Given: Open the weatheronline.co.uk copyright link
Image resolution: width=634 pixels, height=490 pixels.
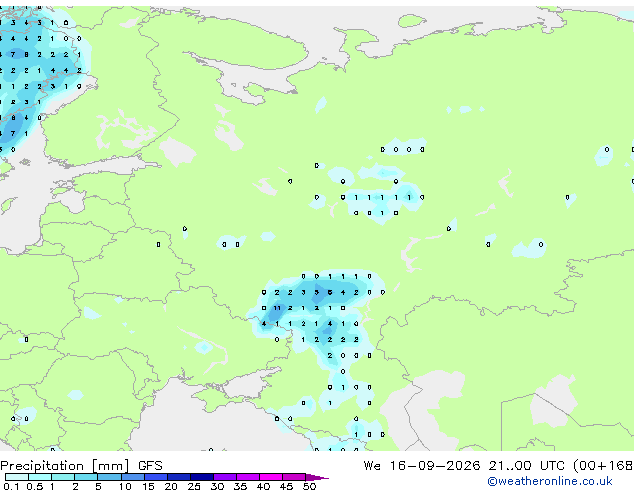Looking at the screenshot, I should point(549,481).
